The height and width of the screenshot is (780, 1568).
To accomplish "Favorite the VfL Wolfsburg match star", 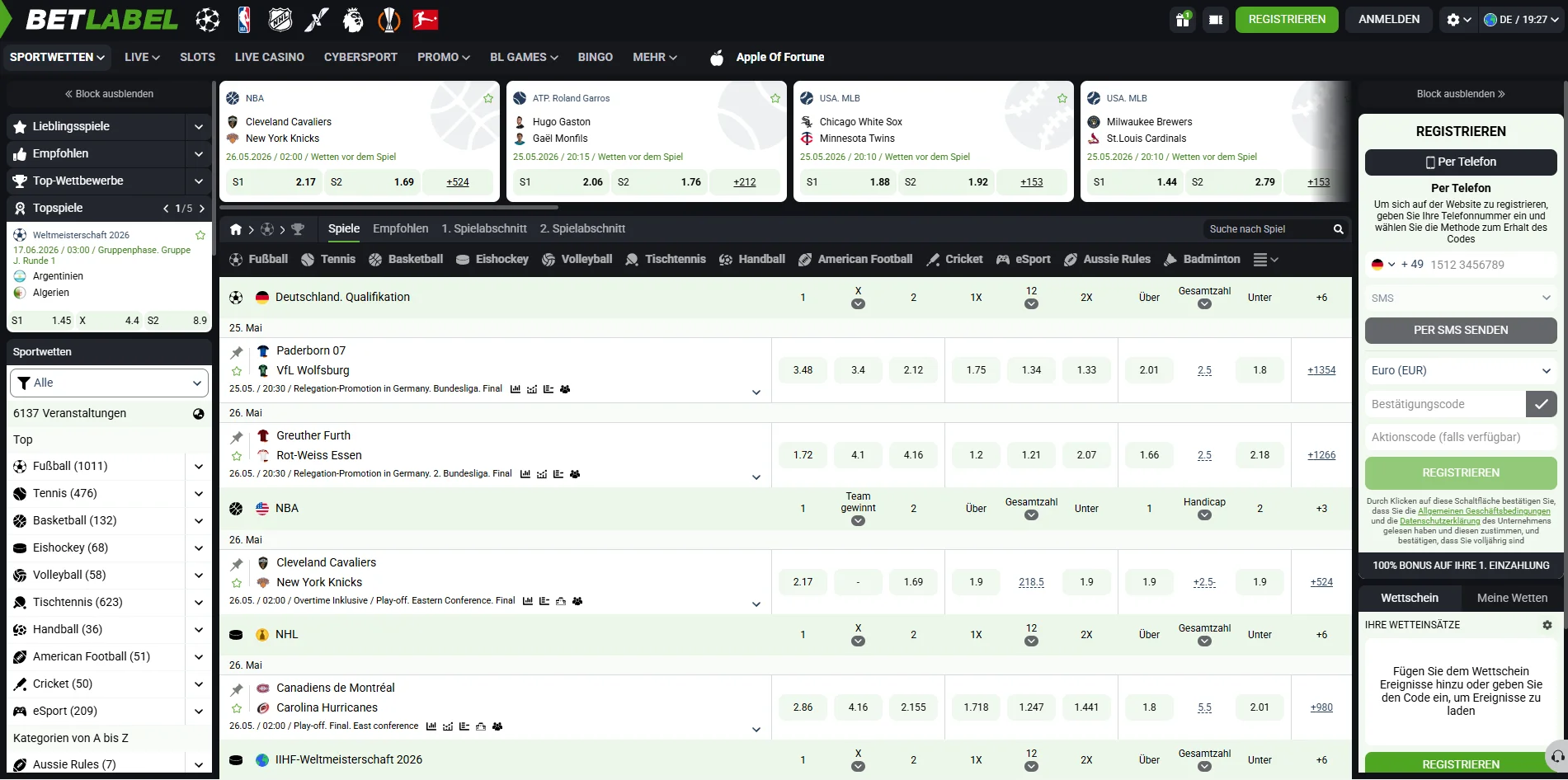I will pyautogui.click(x=237, y=371).
